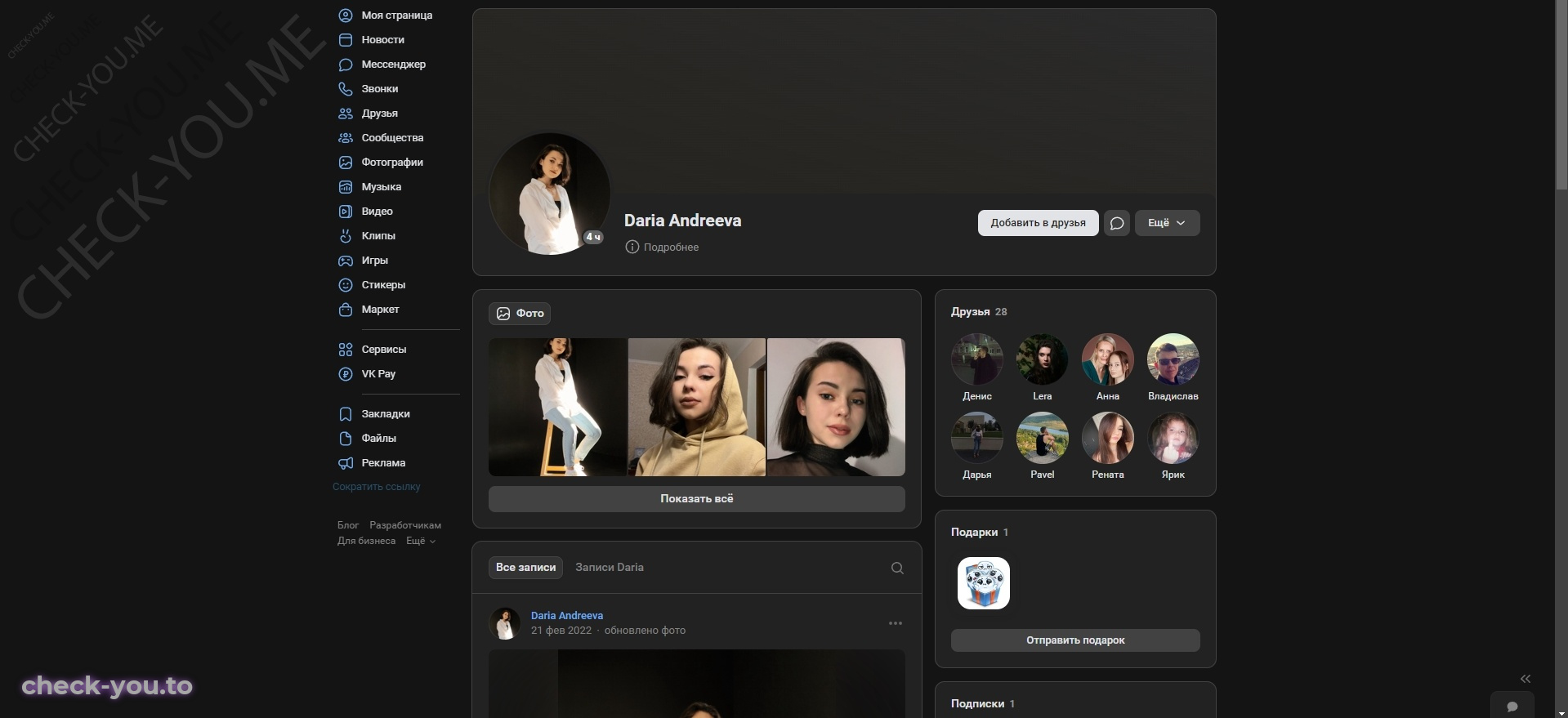This screenshot has height=718, width=1568.
Task: Open the Фотографии sidebar icon
Action: tap(346, 163)
